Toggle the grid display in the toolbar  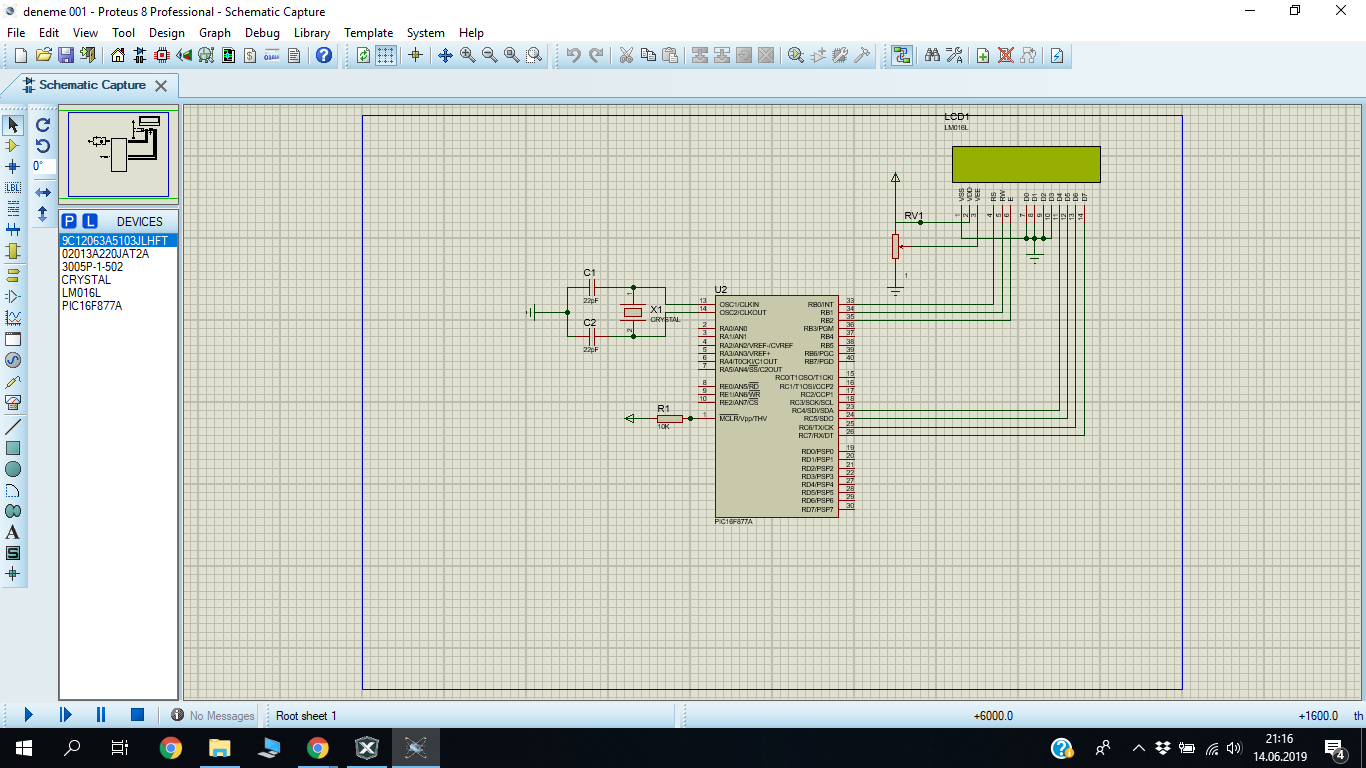(386, 55)
